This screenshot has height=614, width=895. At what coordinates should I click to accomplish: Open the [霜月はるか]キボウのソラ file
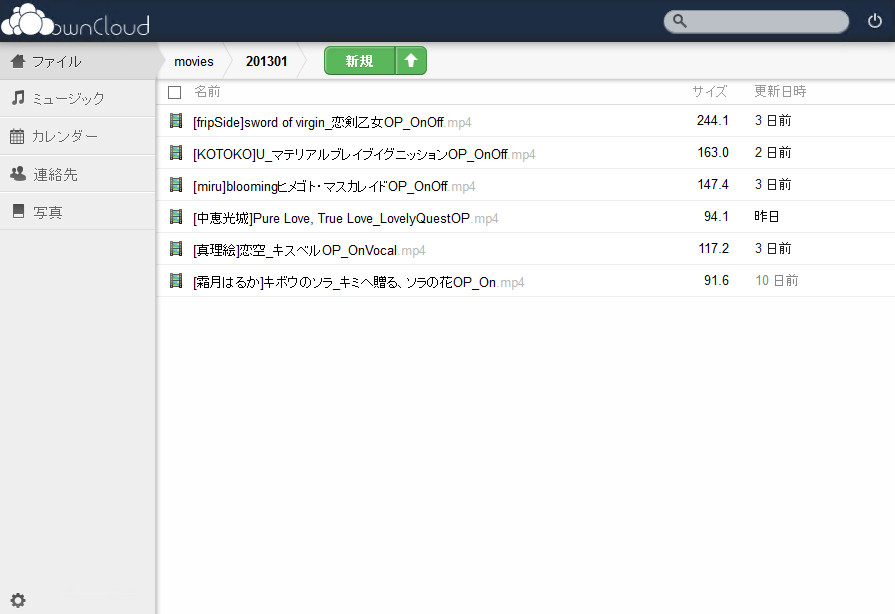click(x=358, y=282)
